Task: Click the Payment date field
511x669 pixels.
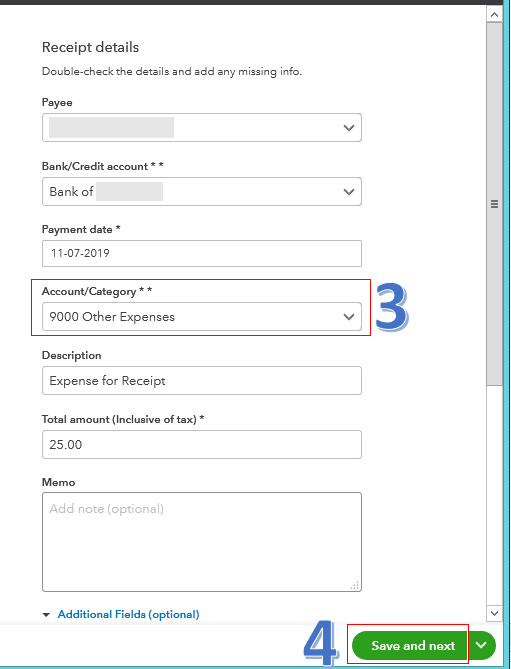Action: (x=202, y=253)
